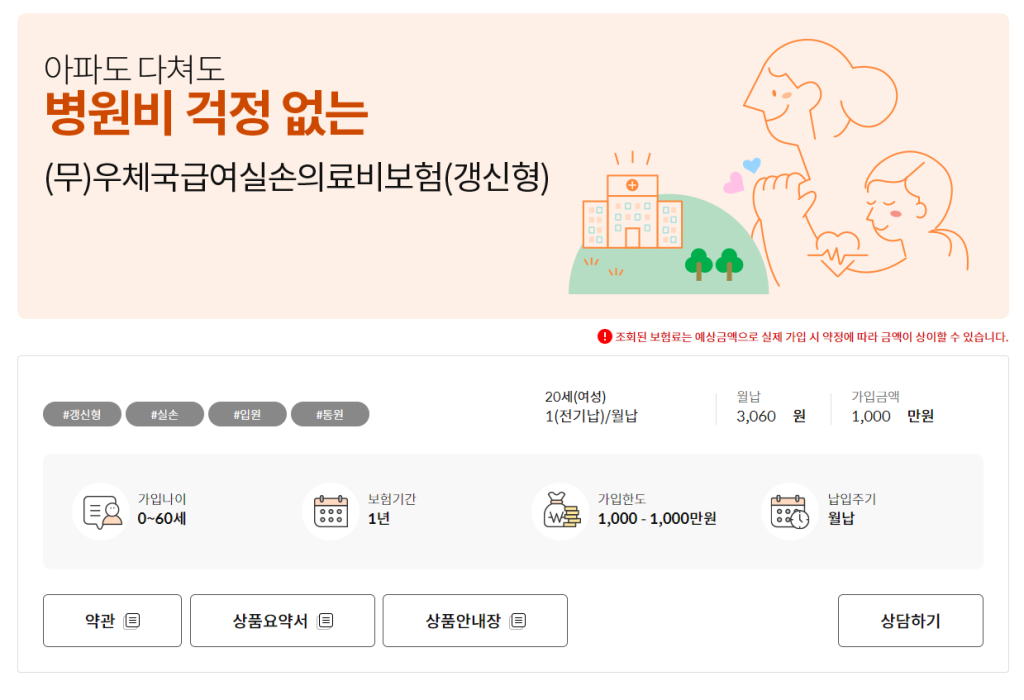
Task: Select the #갱신형 tag
Action: click(x=81, y=413)
